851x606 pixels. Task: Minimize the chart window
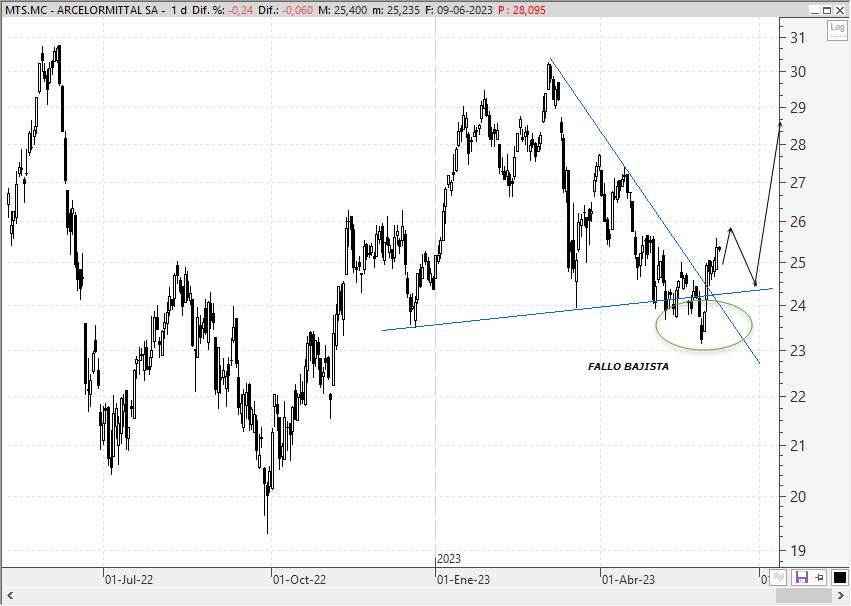click(x=814, y=10)
